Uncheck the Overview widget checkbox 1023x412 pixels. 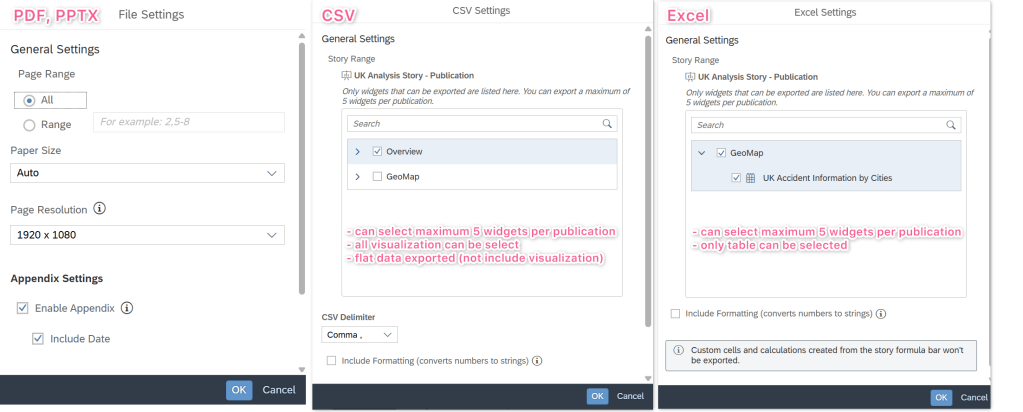tap(377, 151)
